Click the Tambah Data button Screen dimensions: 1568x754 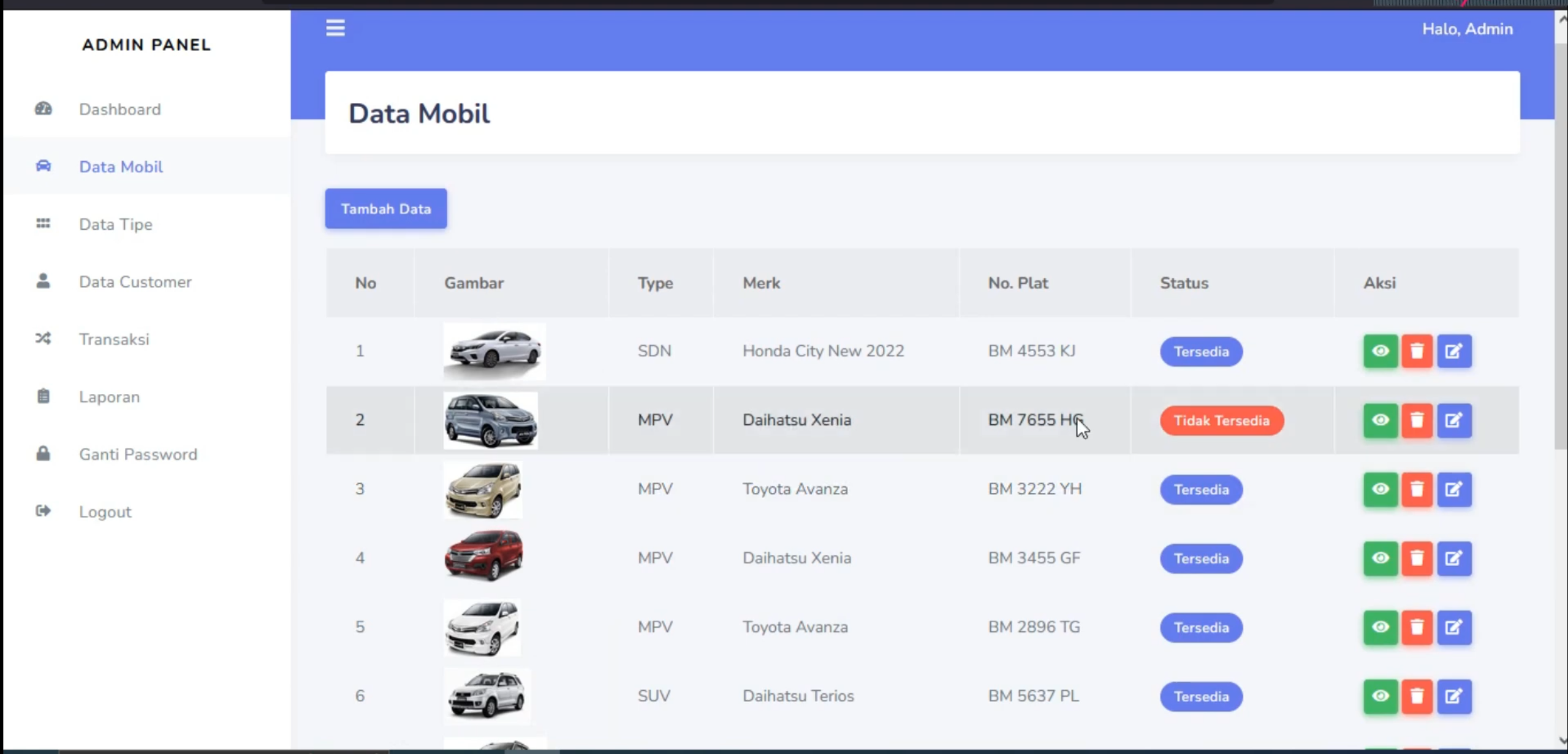386,209
